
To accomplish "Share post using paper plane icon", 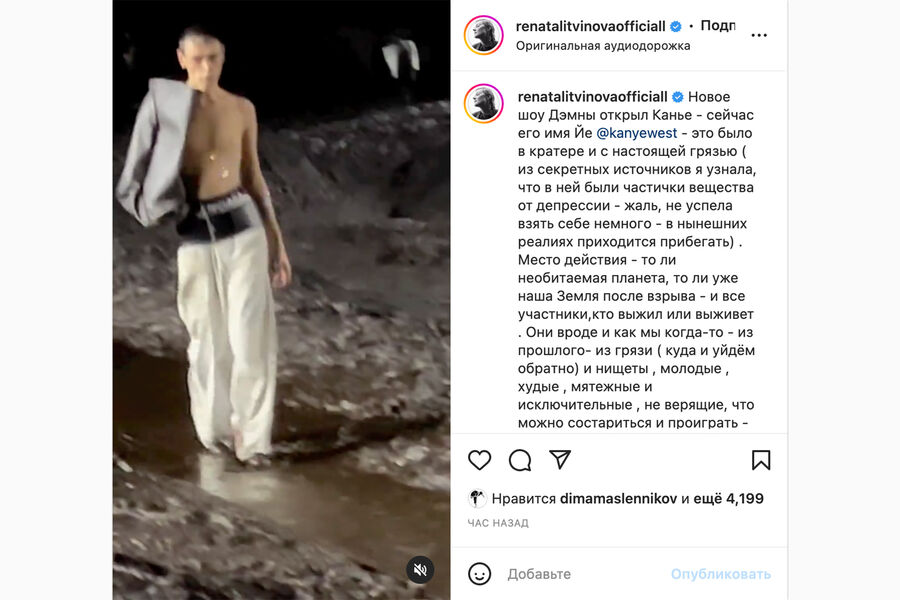I will 560,459.
